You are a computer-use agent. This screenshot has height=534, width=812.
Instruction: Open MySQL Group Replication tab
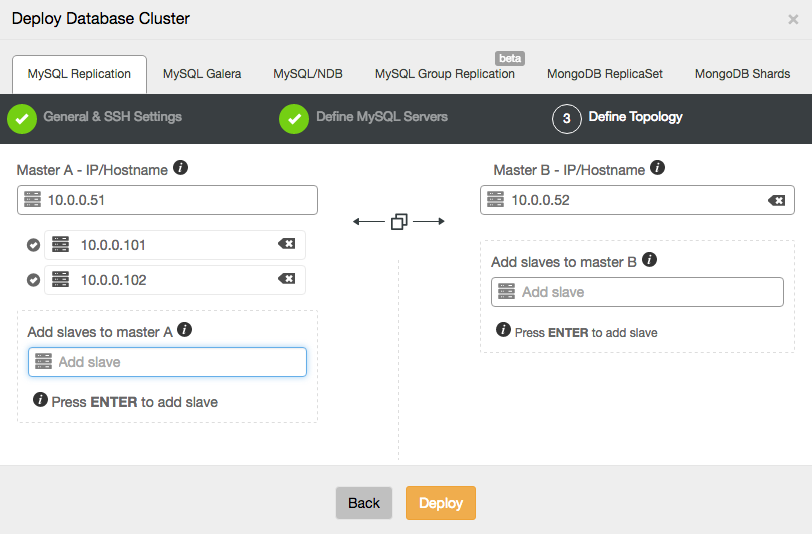444,74
